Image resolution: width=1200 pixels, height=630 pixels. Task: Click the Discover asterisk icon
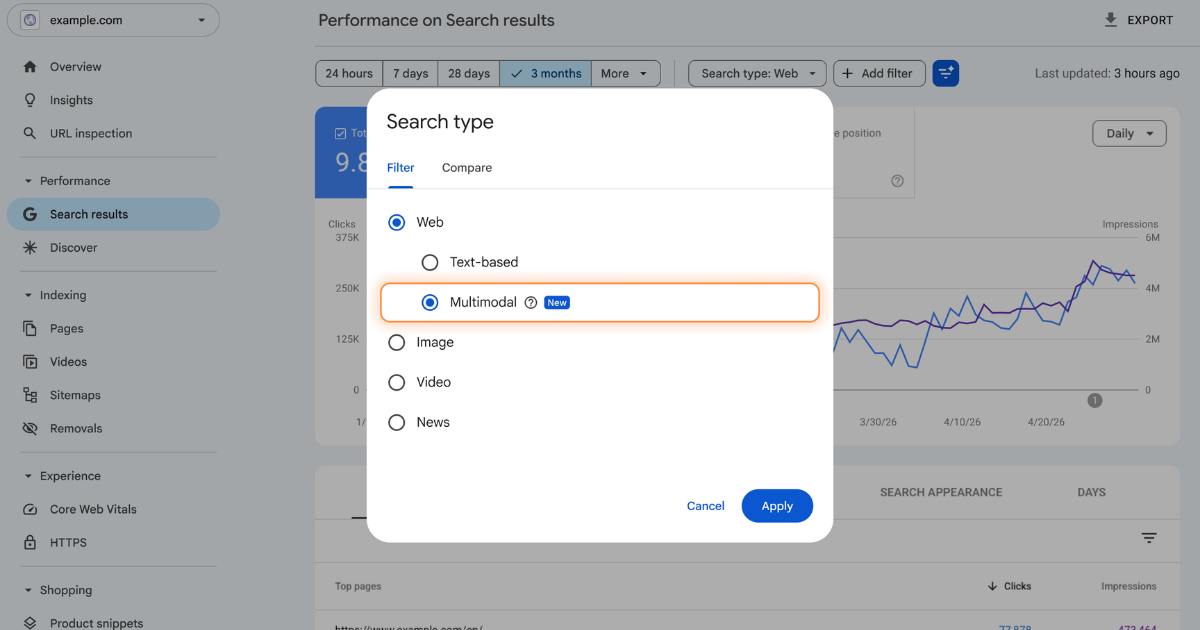(30, 247)
